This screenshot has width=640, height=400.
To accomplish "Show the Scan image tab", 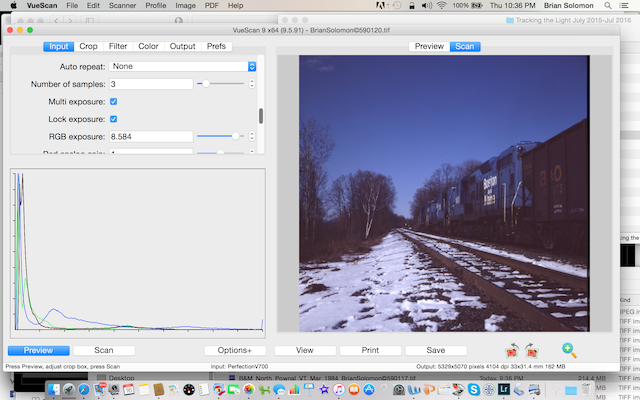I will click(x=465, y=47).
